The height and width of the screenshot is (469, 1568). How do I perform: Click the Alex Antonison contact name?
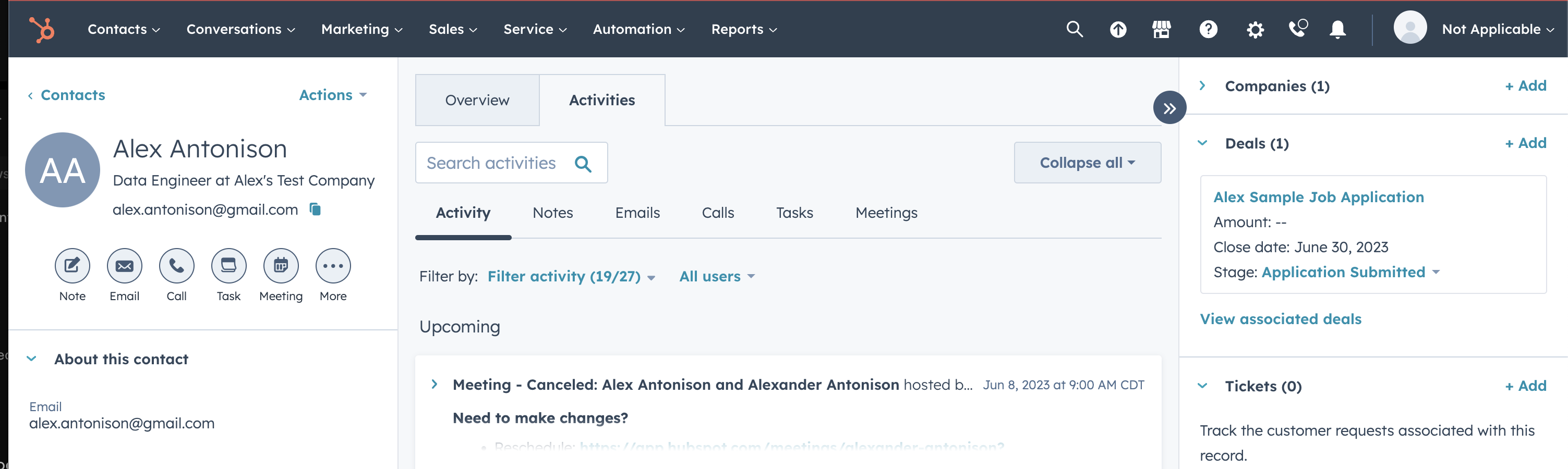click(200, 149)
